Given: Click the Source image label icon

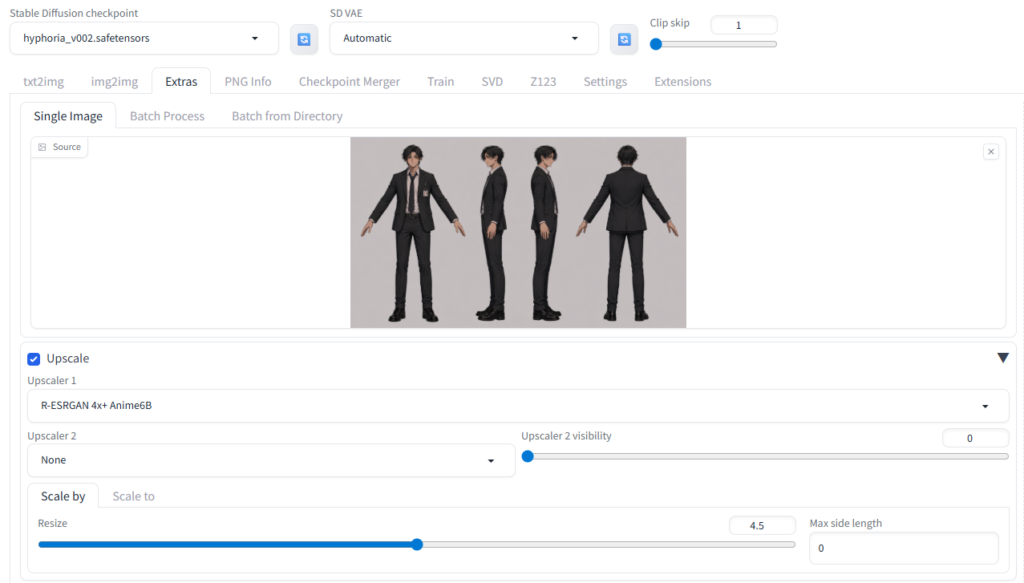Looking at the screenshot, I should [x=42, y=147].
